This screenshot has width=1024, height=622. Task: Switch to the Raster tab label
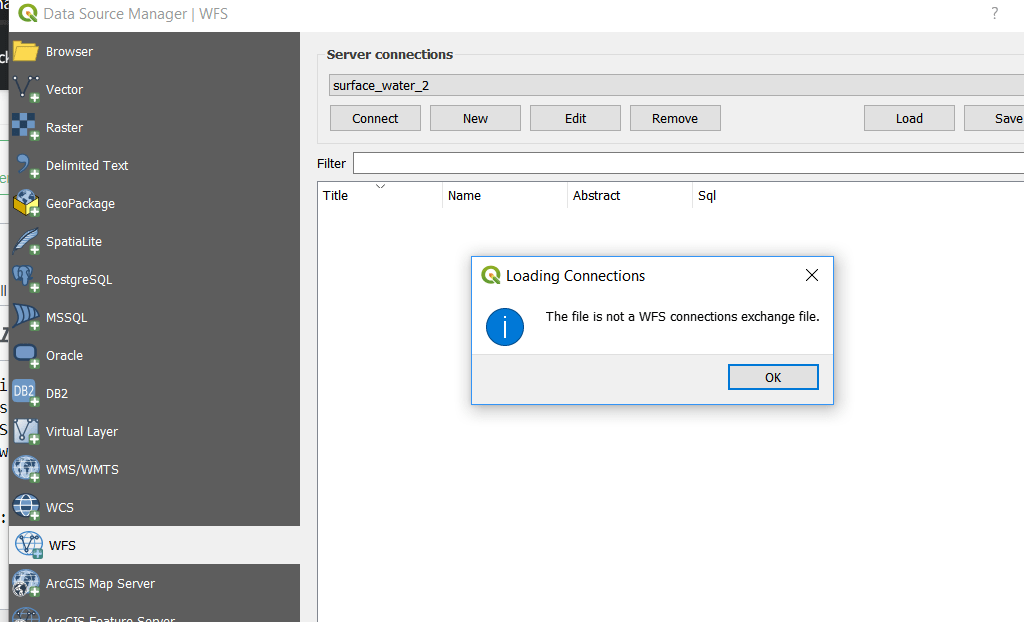(x=64, y=127)
